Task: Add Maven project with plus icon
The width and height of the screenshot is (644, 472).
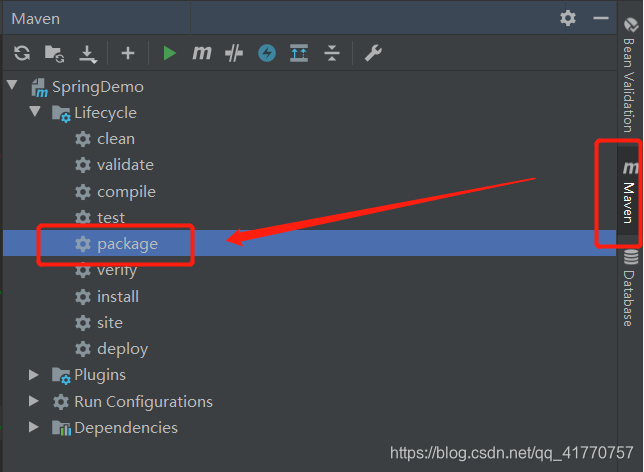Action: pos(128,53)
